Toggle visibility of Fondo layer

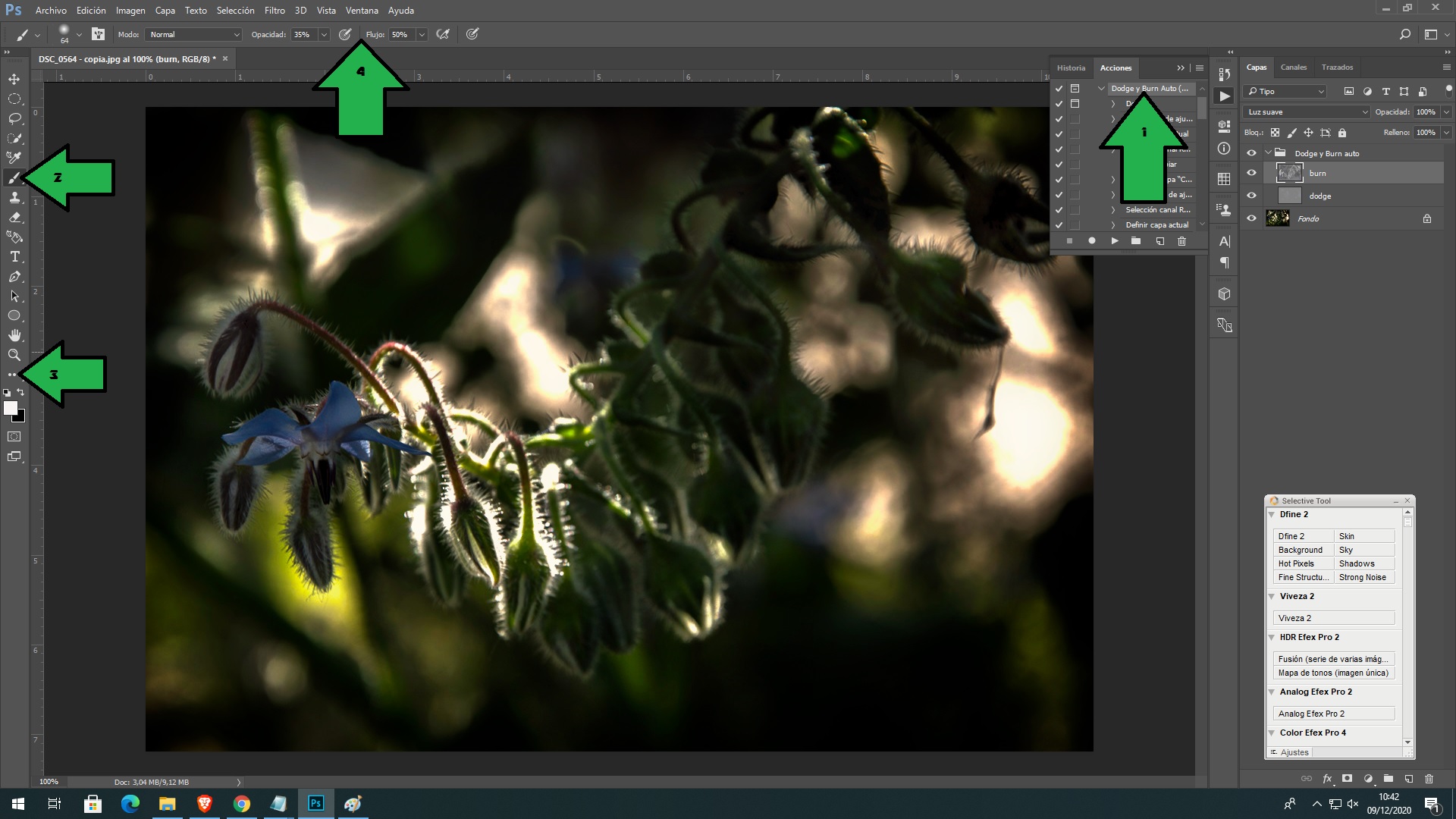click(1252, 218)
